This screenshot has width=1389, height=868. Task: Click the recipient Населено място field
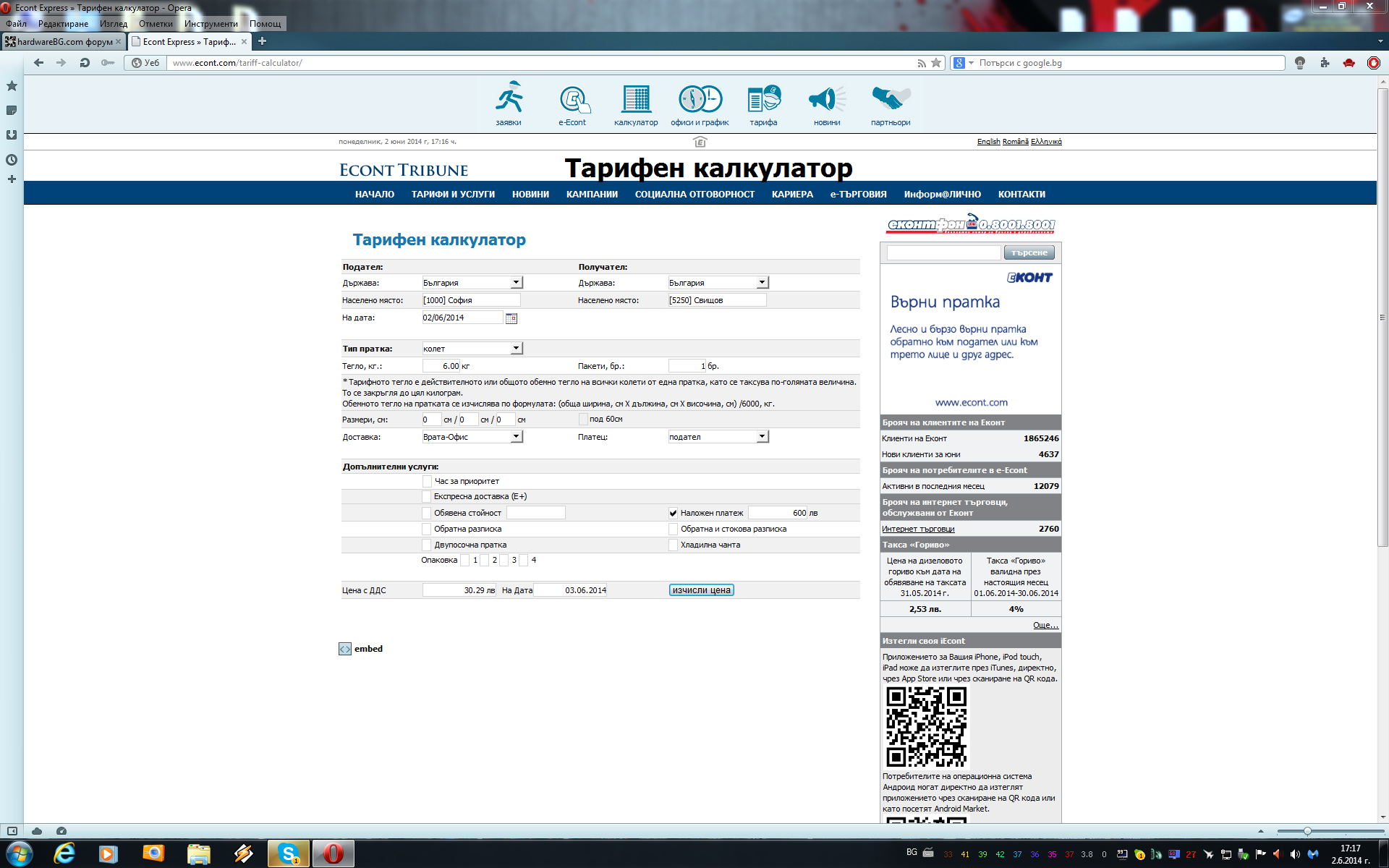716,300
